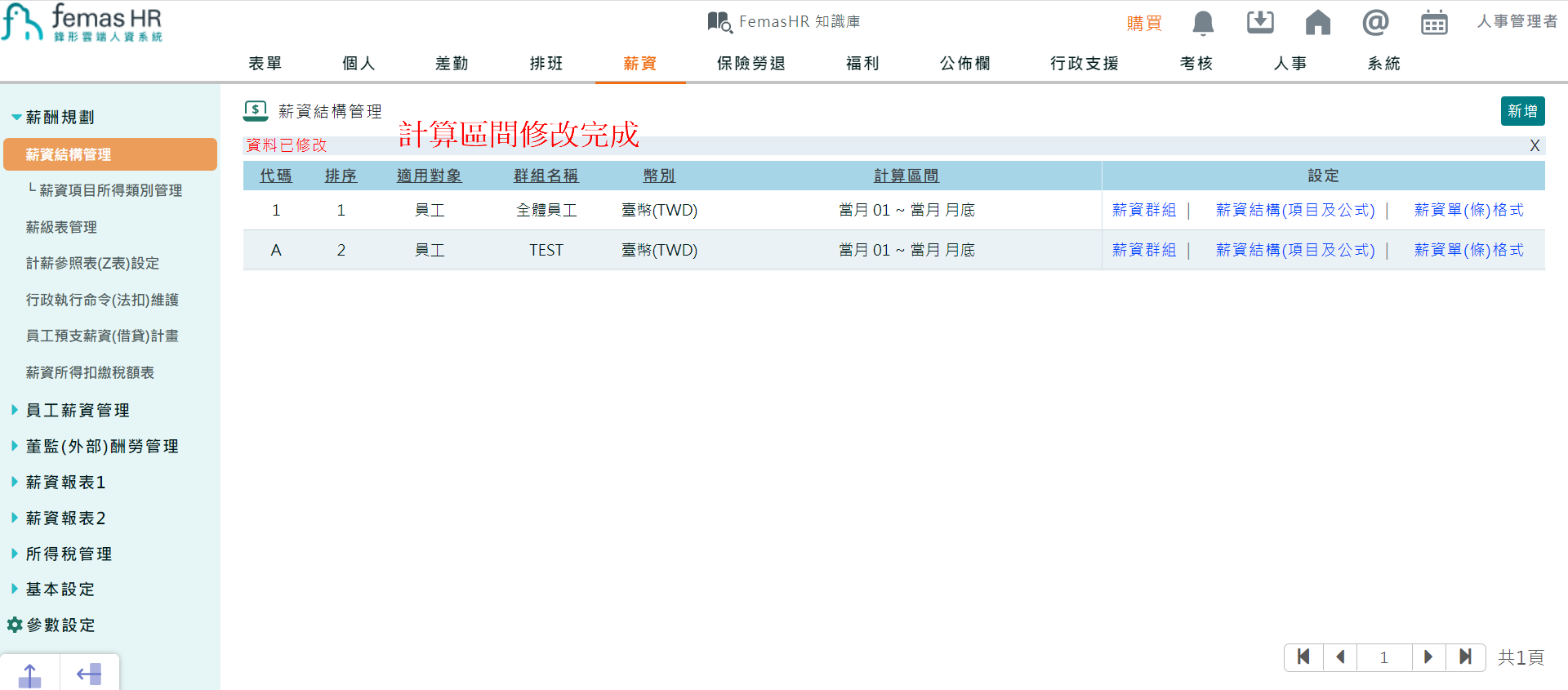
Task: Click the @ mail icon
Action: click(1375, 23)
